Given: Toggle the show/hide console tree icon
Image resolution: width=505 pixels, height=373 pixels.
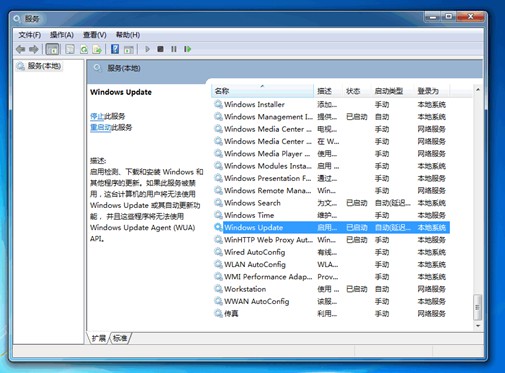Looking at the screenshot, I should tap(52, 49).
